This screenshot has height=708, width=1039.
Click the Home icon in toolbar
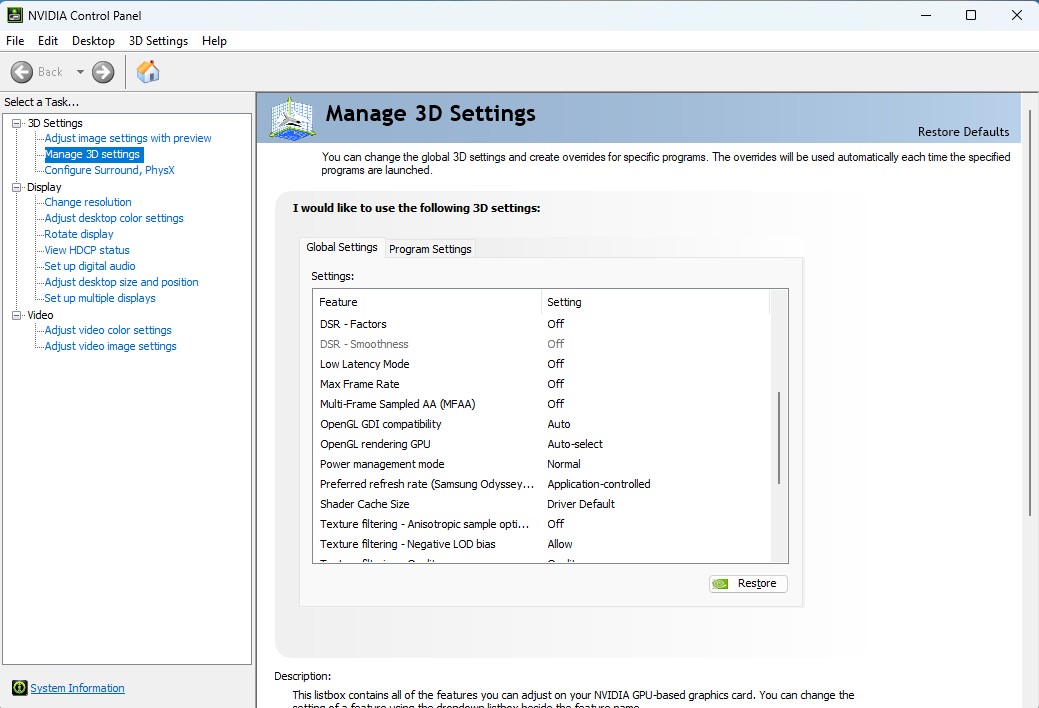point(148,72)
